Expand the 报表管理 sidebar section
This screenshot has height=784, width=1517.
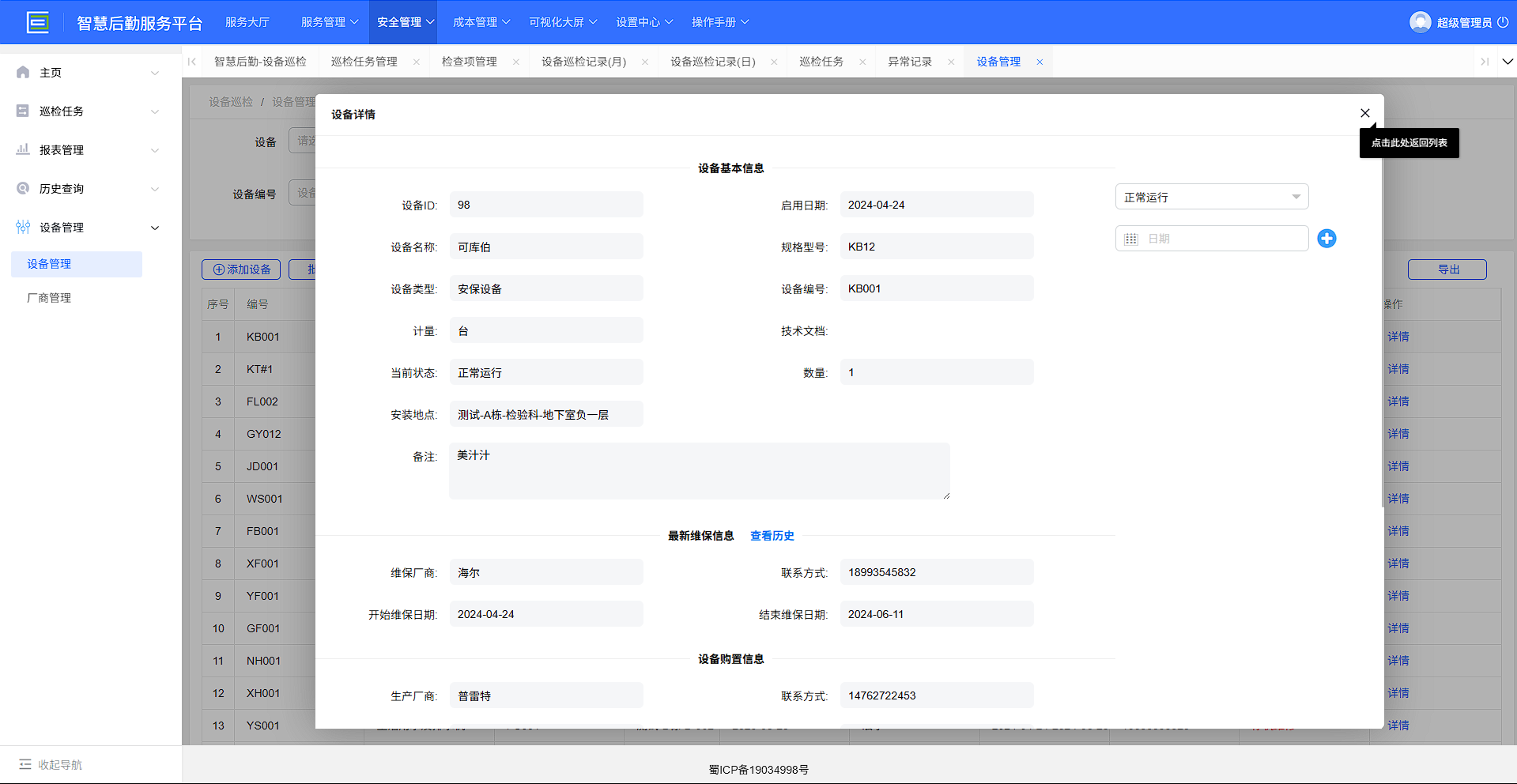155,150
